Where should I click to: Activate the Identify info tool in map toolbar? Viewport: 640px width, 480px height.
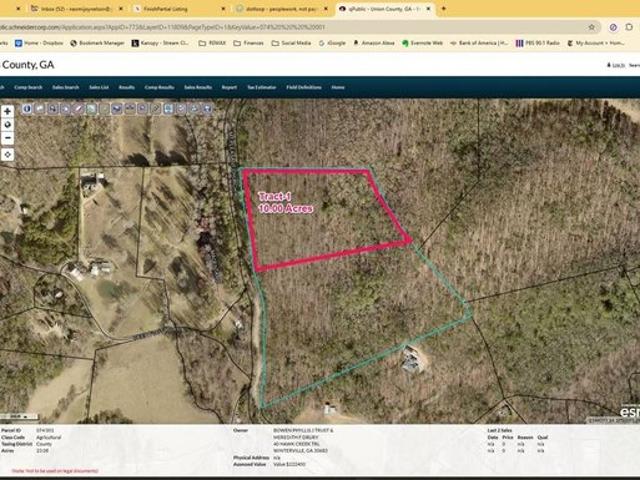(x=27, y=109)
